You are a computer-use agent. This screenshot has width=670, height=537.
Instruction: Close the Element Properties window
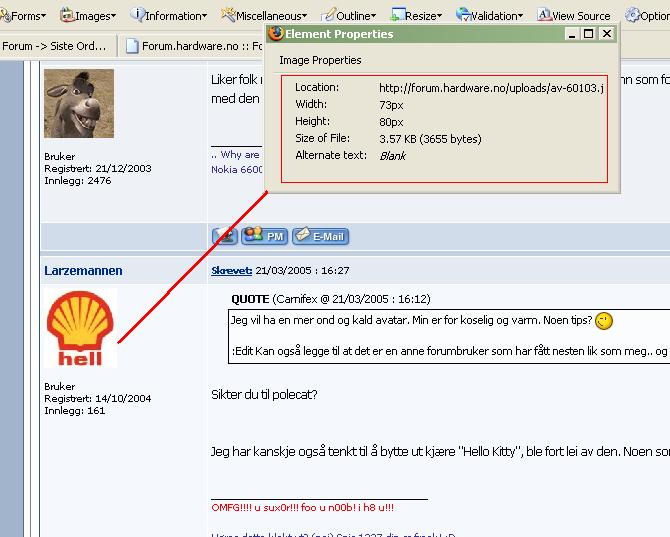point(607,34)
